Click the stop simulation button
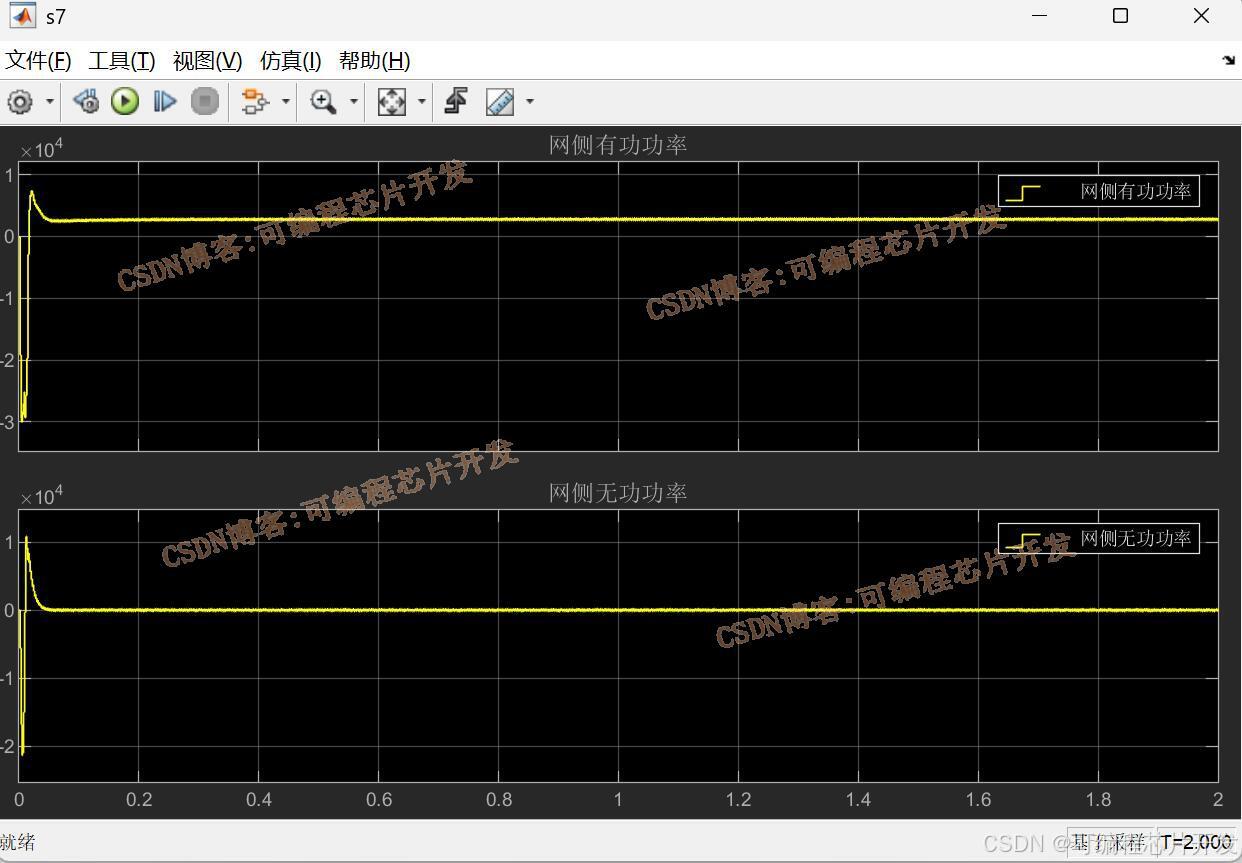 (205, 101)
